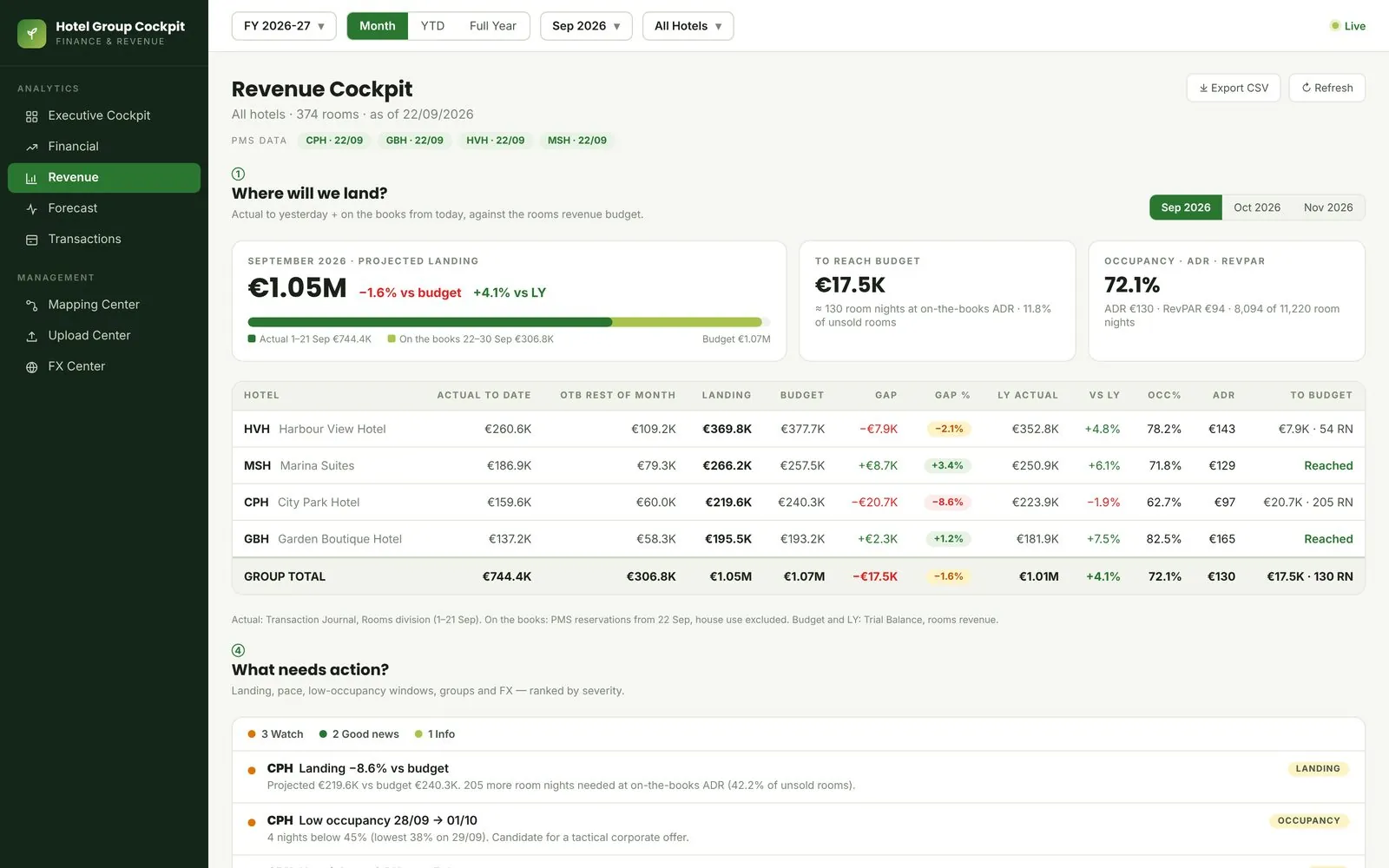
Task: Click the 2 Good news filter chip
Action: pos(359,734)
